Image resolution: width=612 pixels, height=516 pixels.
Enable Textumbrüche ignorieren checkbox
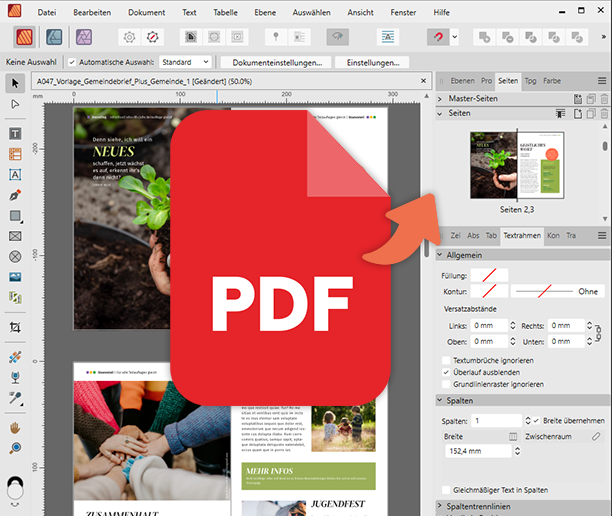[x=446, y=360]
